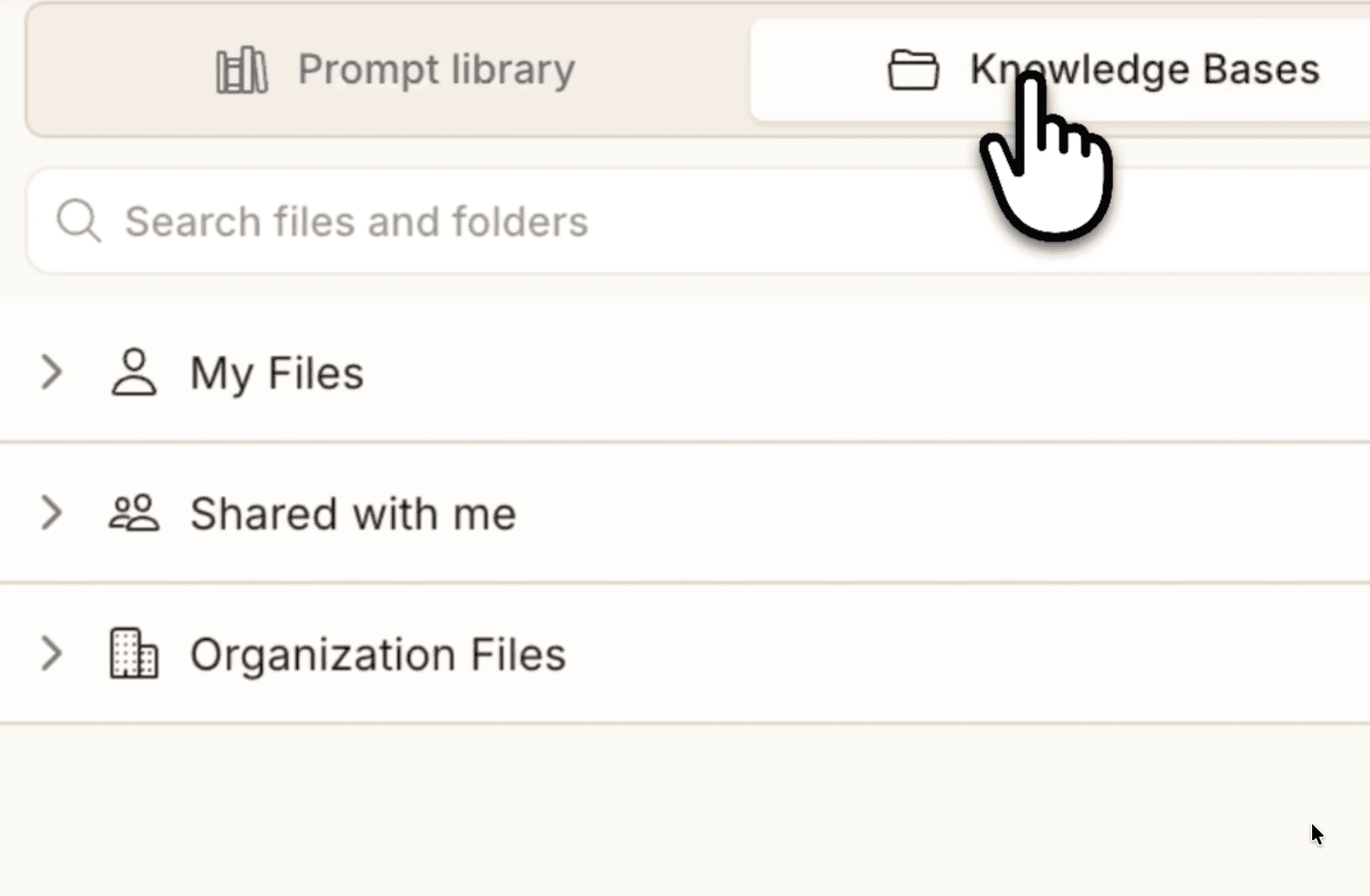Open the Organization Files folder
The width and height of the screenshot is (1370, 896).
[x=378, y=655]
